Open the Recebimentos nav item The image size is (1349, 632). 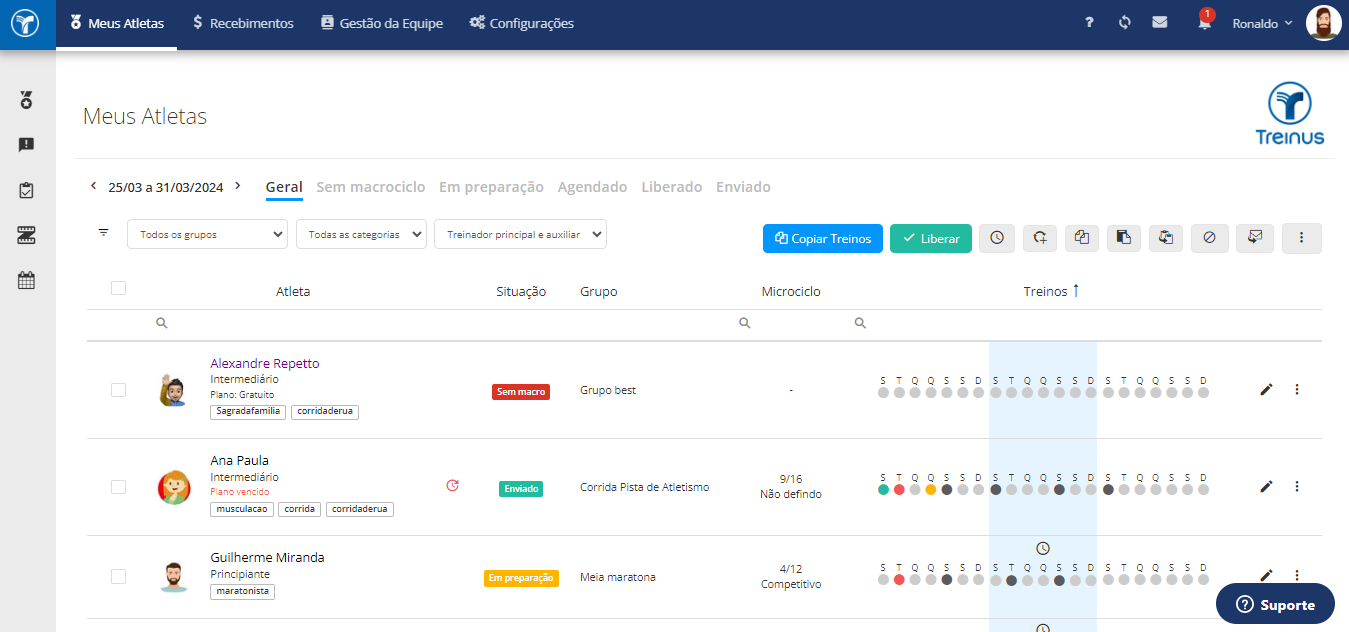(x=243, y=23)
